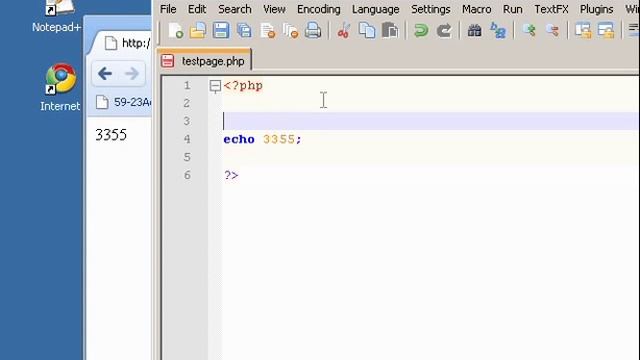
Task: Zoom out toolbar icon
Action: coord(552,31)
